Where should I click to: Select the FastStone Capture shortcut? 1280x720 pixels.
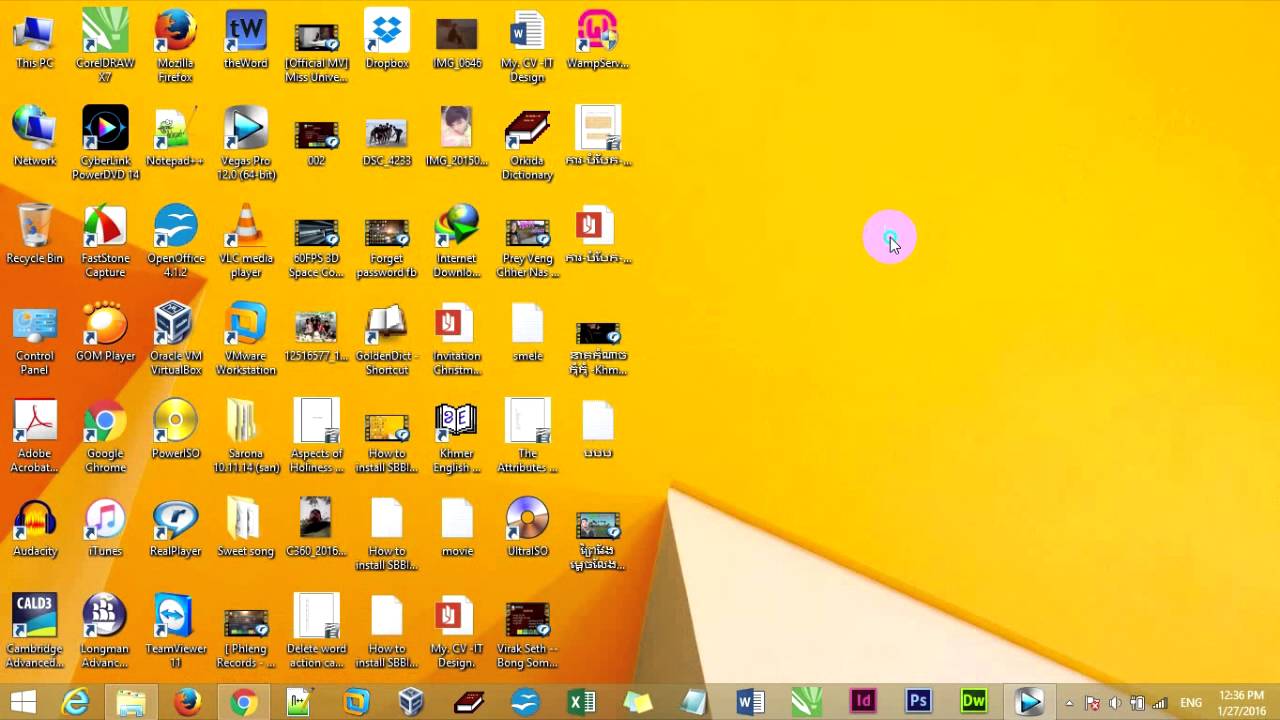coord(105,242)
